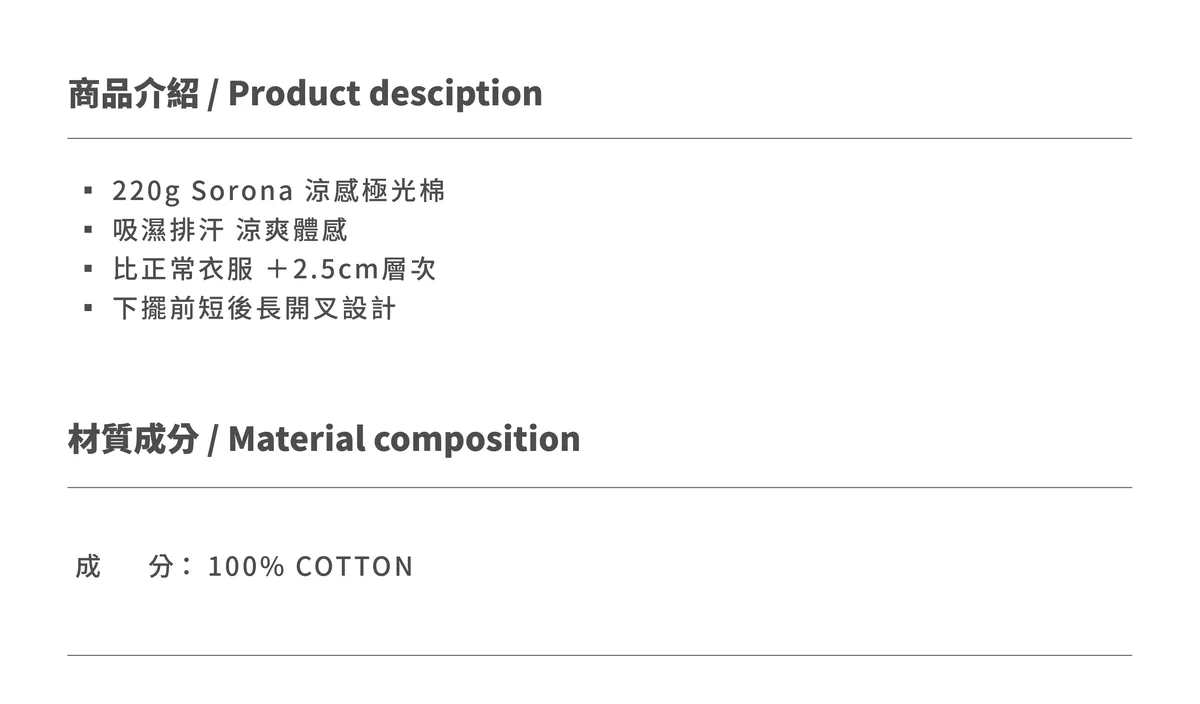
Task: Click the word "Sorona"
Action: (241, 190)
